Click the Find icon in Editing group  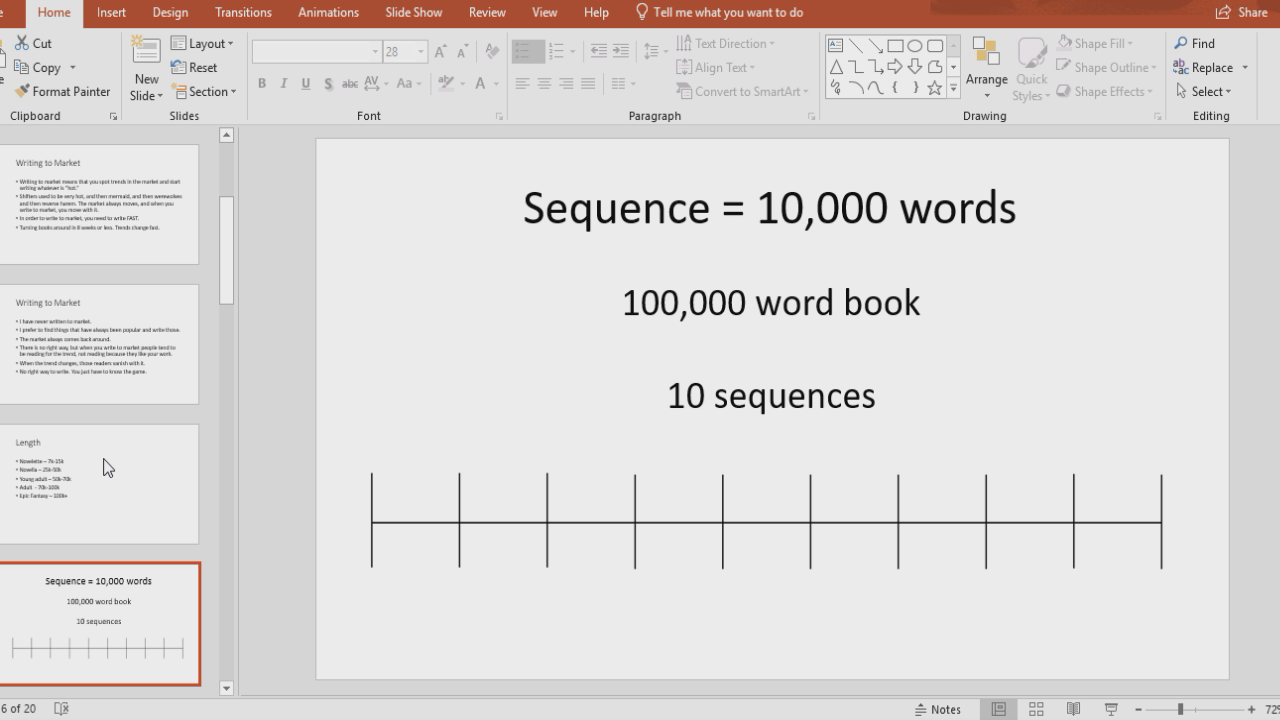(1181, 43)
